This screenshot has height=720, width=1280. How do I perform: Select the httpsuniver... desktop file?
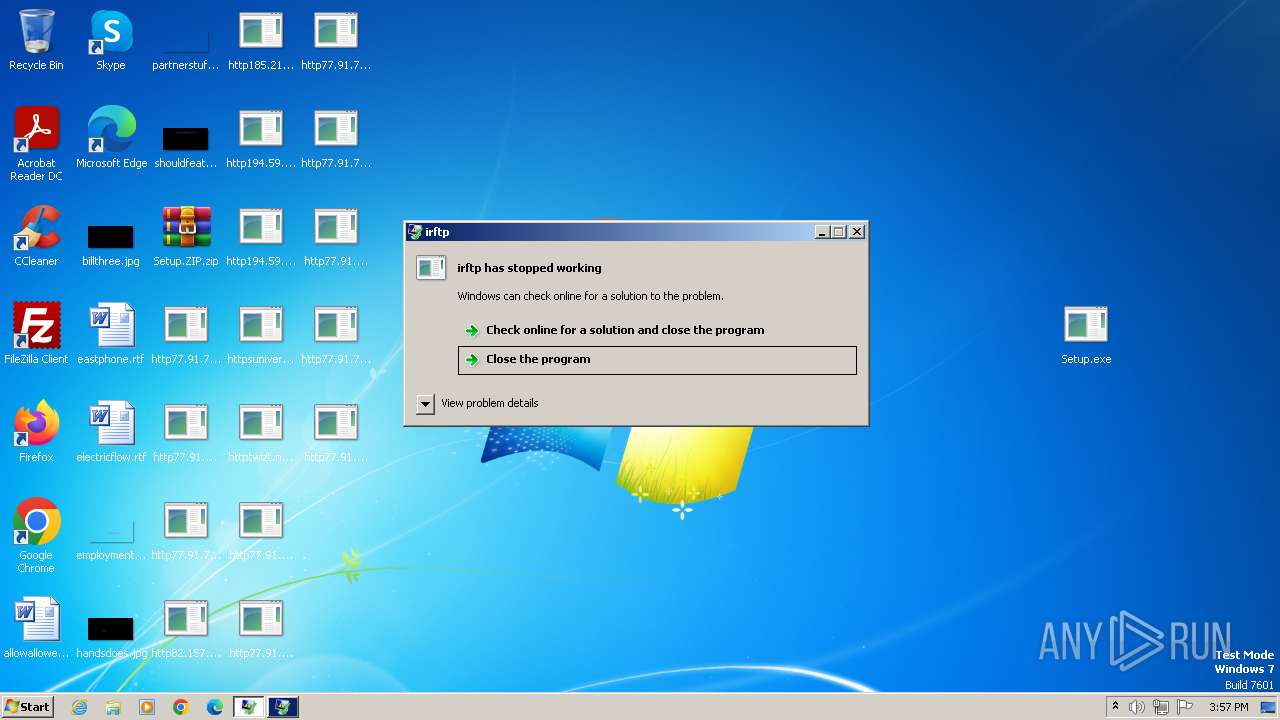pos(261,334)
